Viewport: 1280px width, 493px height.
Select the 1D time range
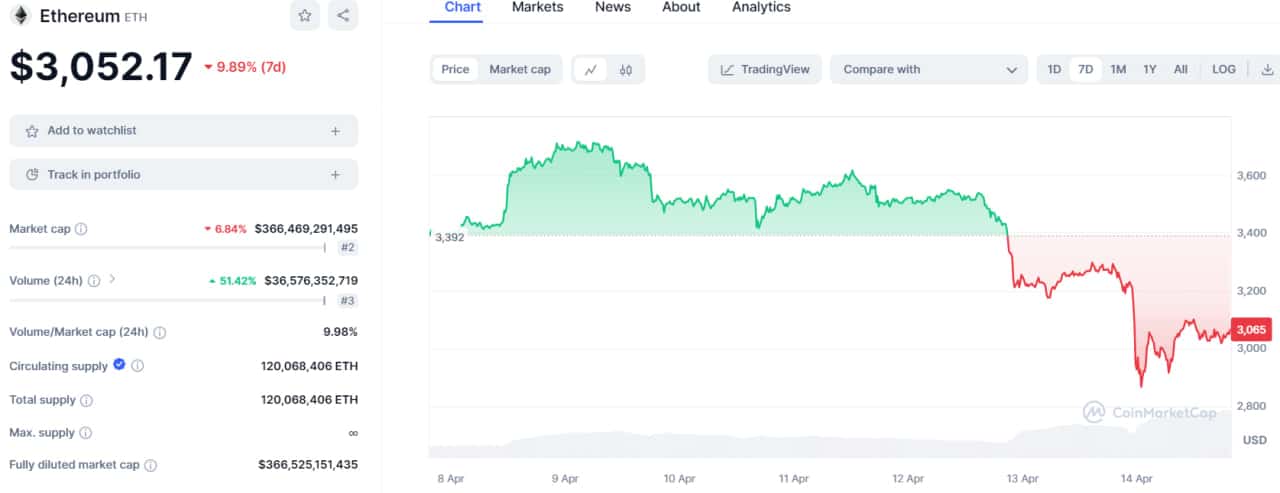pyautogui.click(x=1054, y=70)
